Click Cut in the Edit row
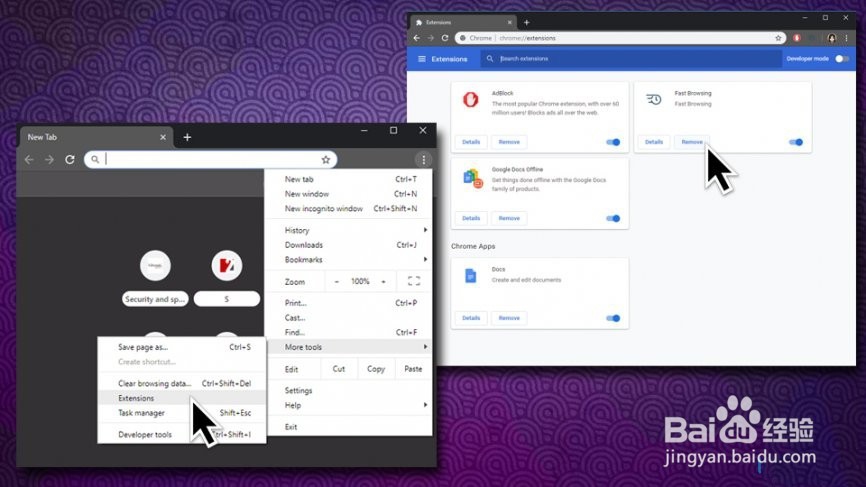866x487 pixels. 339,369
